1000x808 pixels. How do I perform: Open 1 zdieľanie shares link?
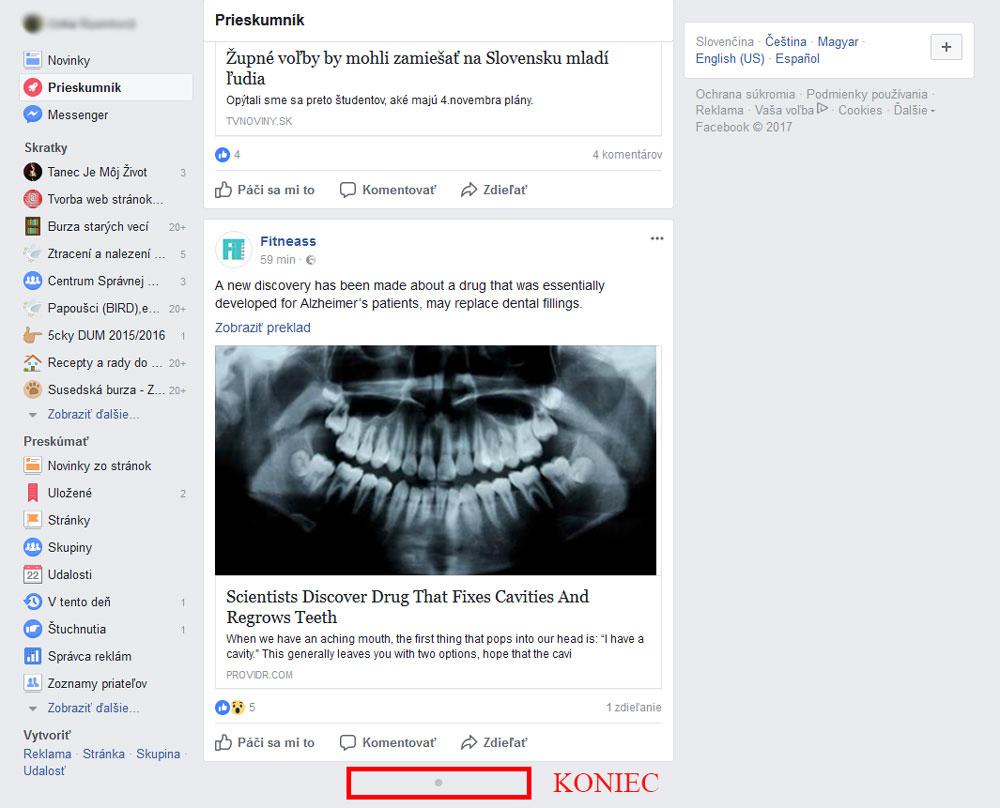(633, 707)
